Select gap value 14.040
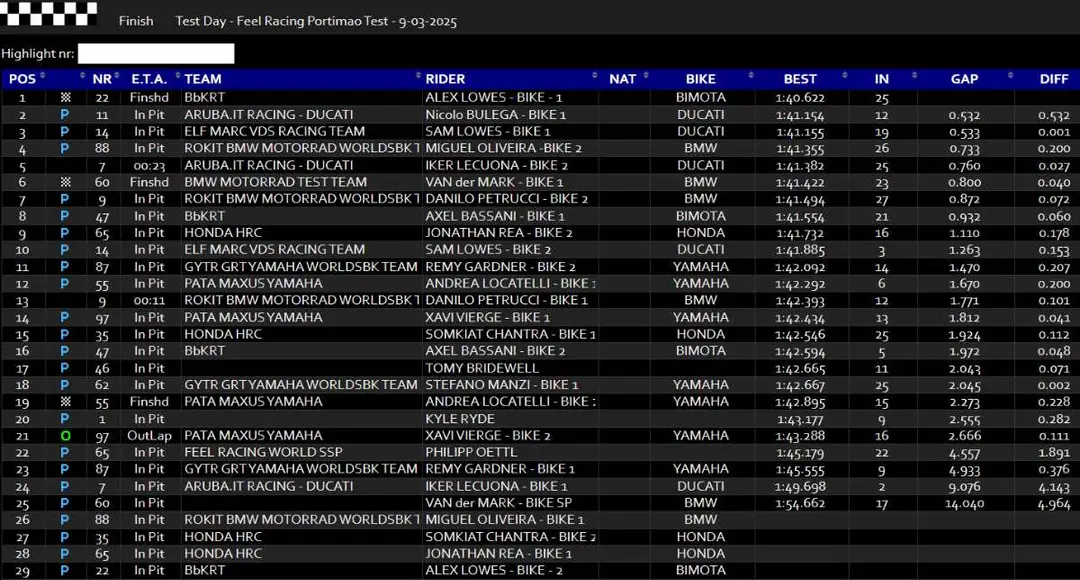Image resolution: width=1080 pixels, height=580 pixels. (964, 504)
